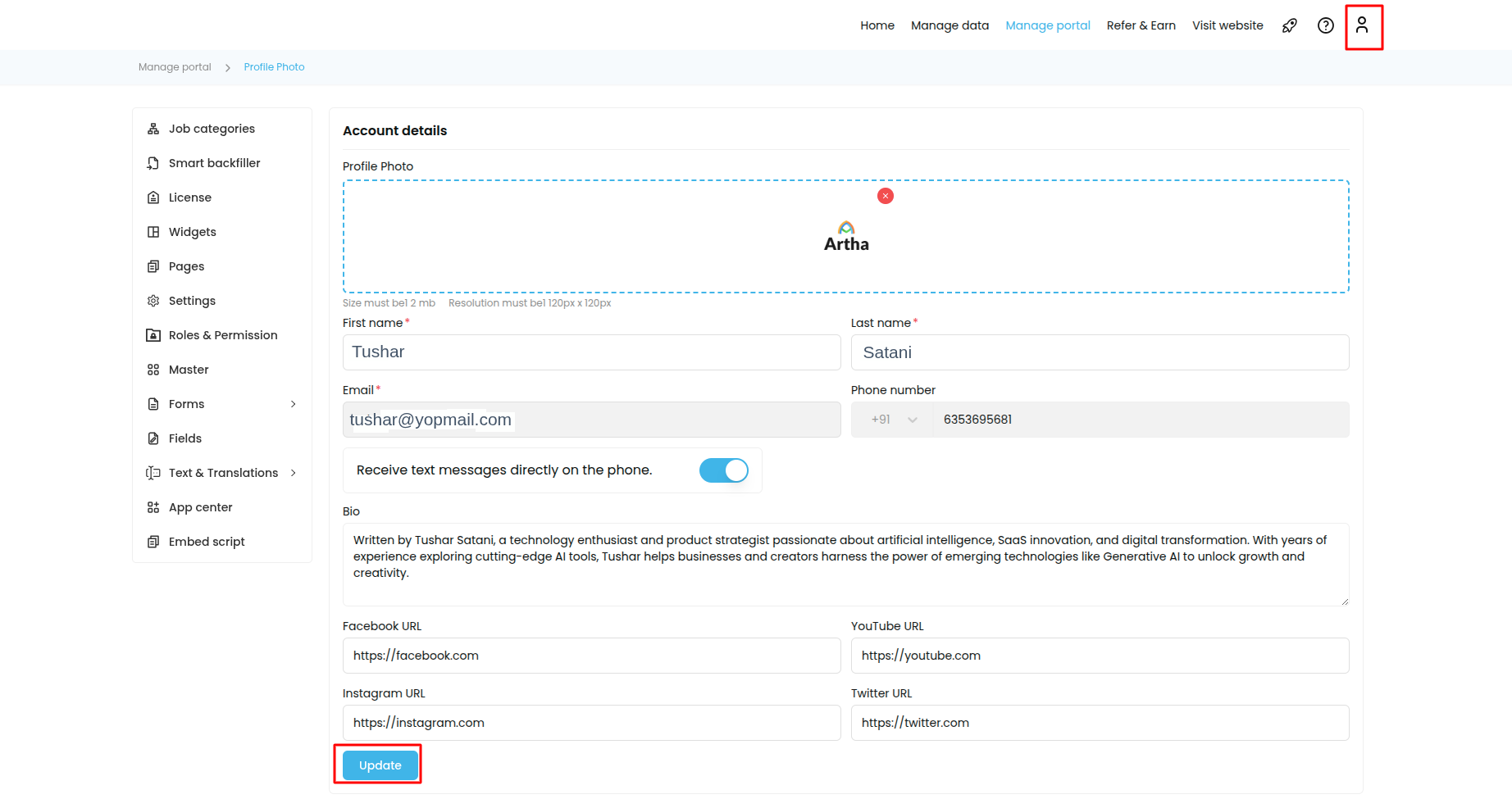The width and height of the screenshot is (1512, 799).
Task: Click the Artha profile photo thumbnail
Action: 846,237
